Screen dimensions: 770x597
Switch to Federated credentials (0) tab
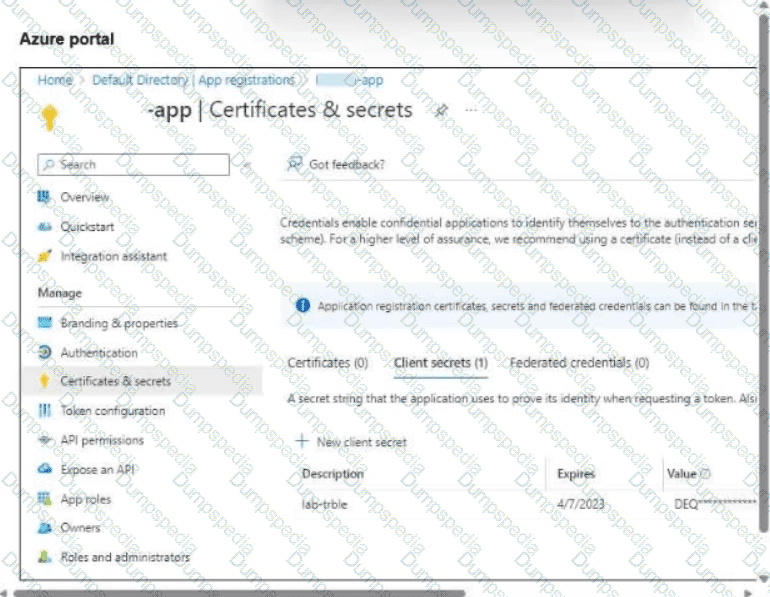click(x=579, y=363)
